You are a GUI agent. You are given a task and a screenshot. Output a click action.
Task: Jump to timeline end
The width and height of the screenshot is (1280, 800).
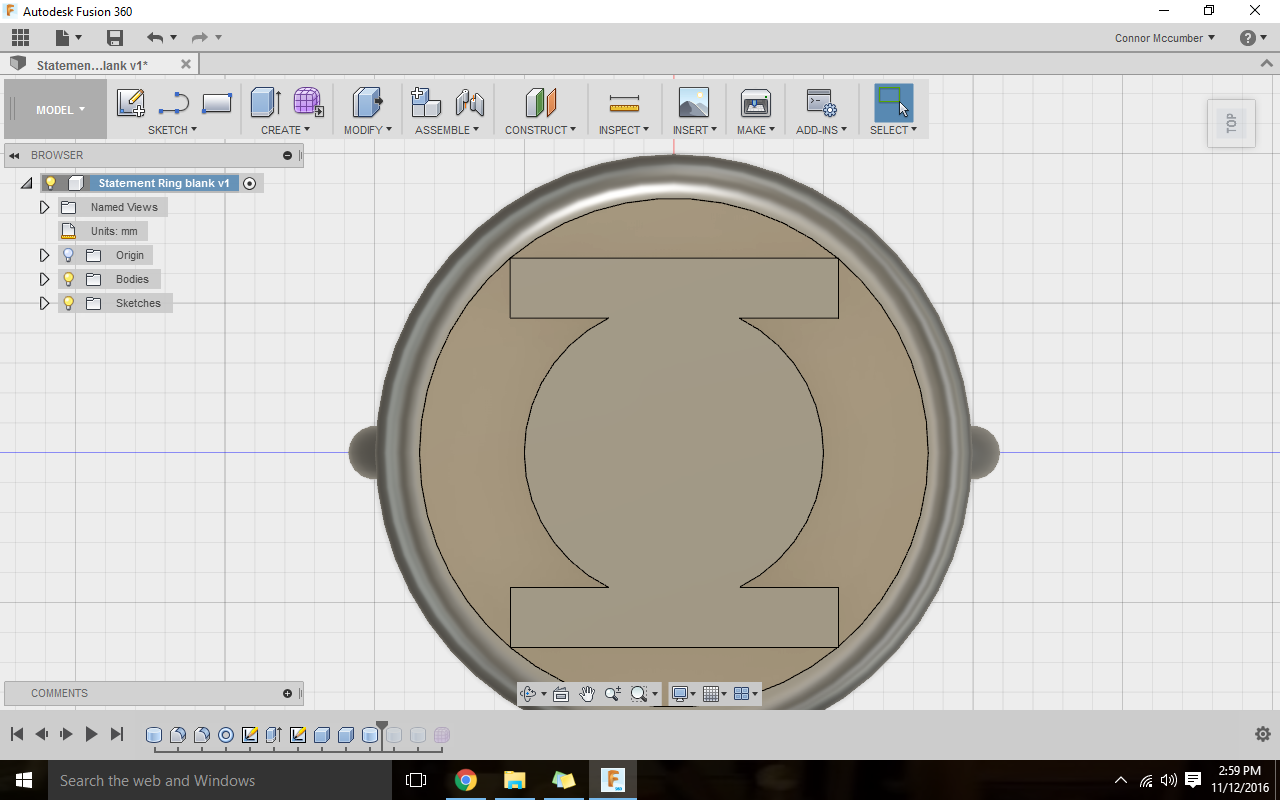(x=116, y=734)
